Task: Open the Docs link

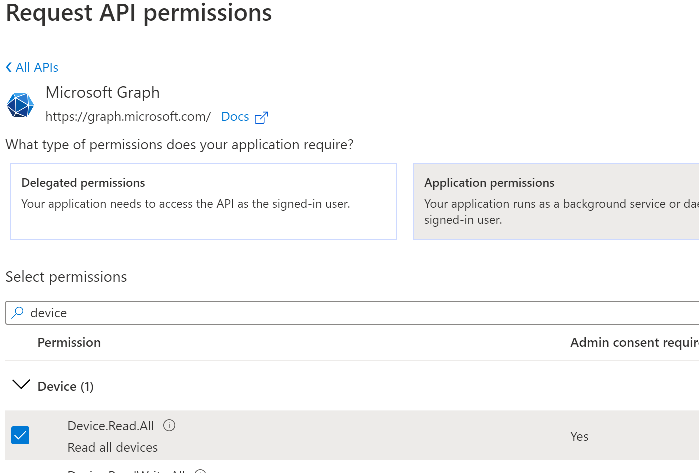Action: click(x=235, y=117)
